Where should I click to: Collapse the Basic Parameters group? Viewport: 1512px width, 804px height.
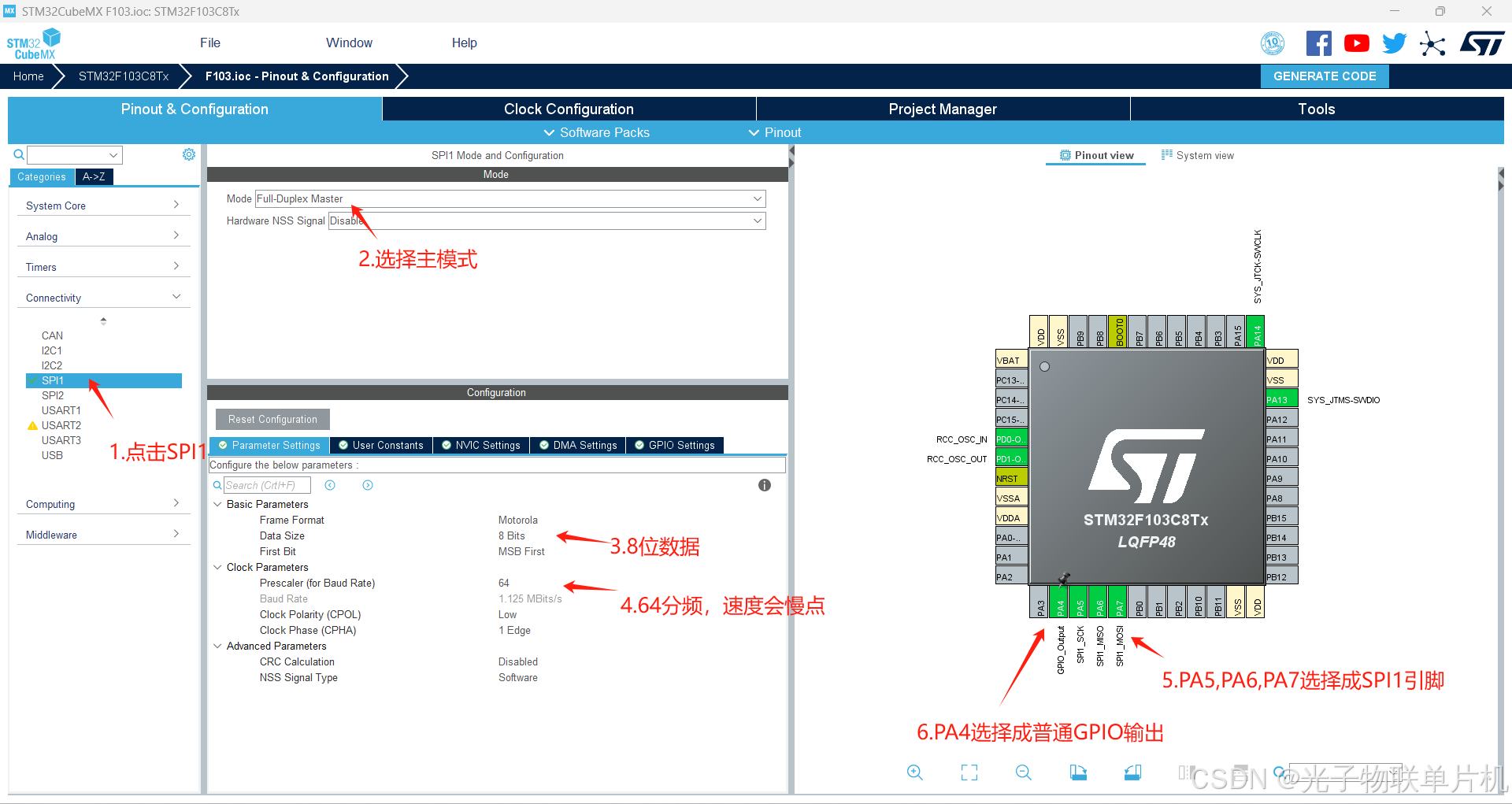(217, 504)
